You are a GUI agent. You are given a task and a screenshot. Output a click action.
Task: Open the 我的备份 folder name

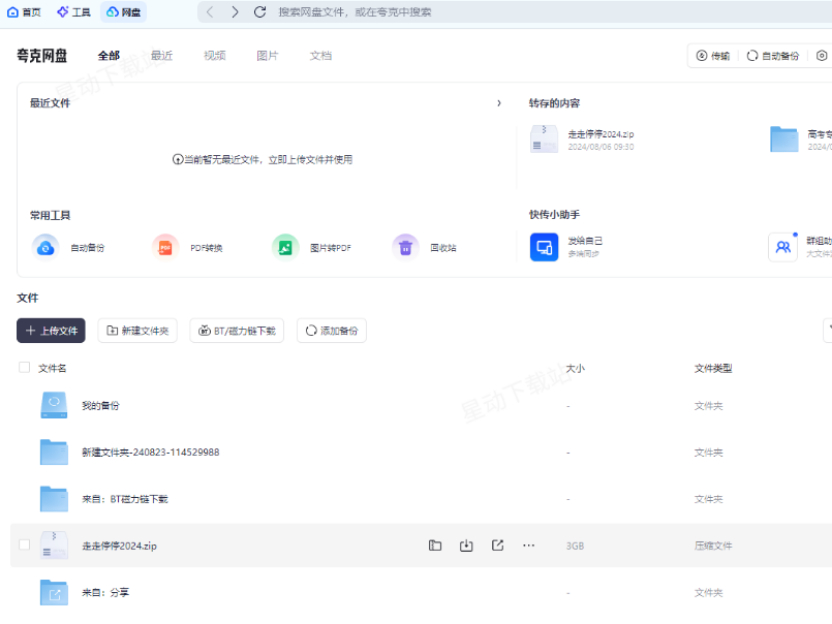[x=101, y=406]
